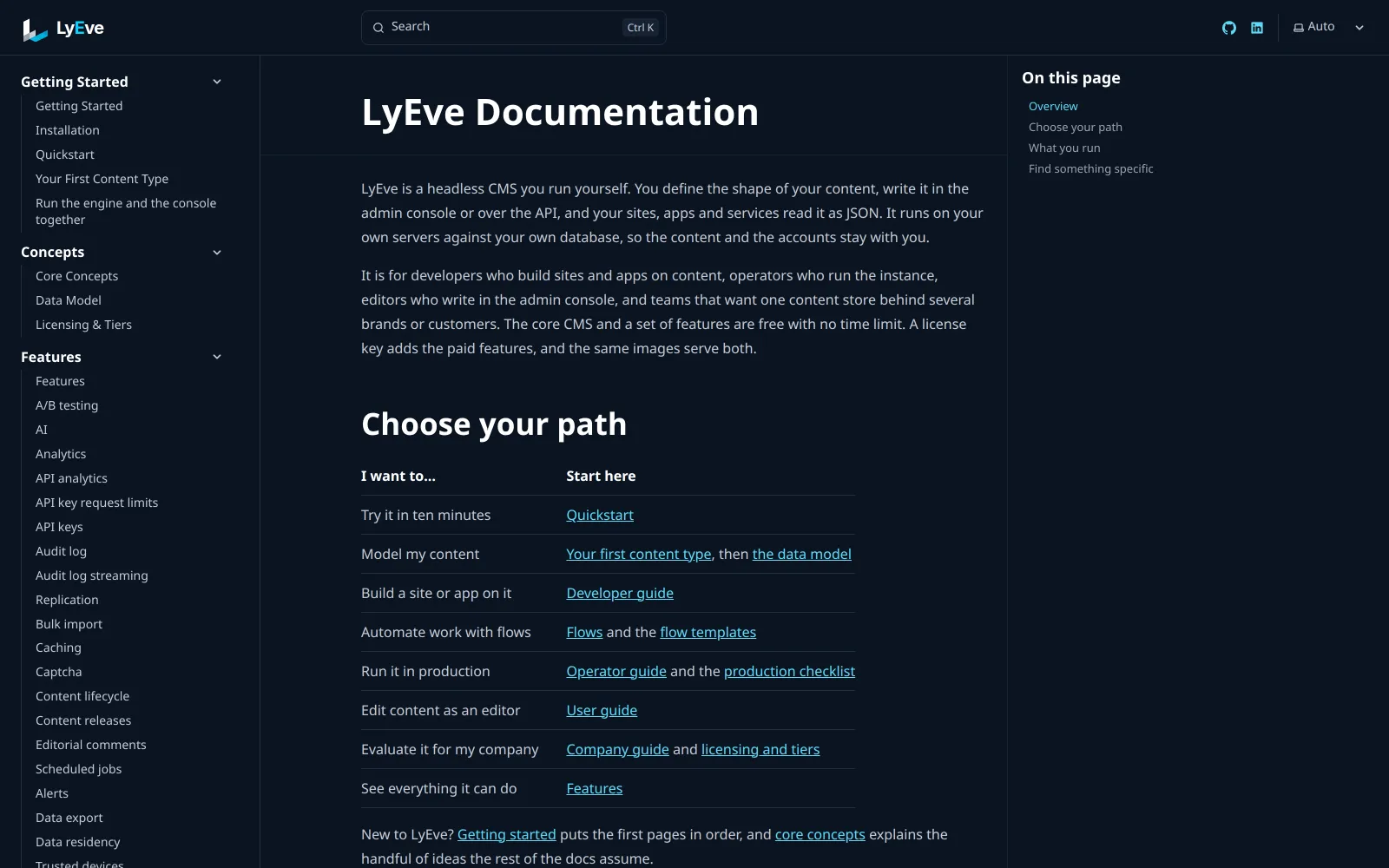Jump to Choose your path section
1389x868 pixels.
(x=1076, y=127)
